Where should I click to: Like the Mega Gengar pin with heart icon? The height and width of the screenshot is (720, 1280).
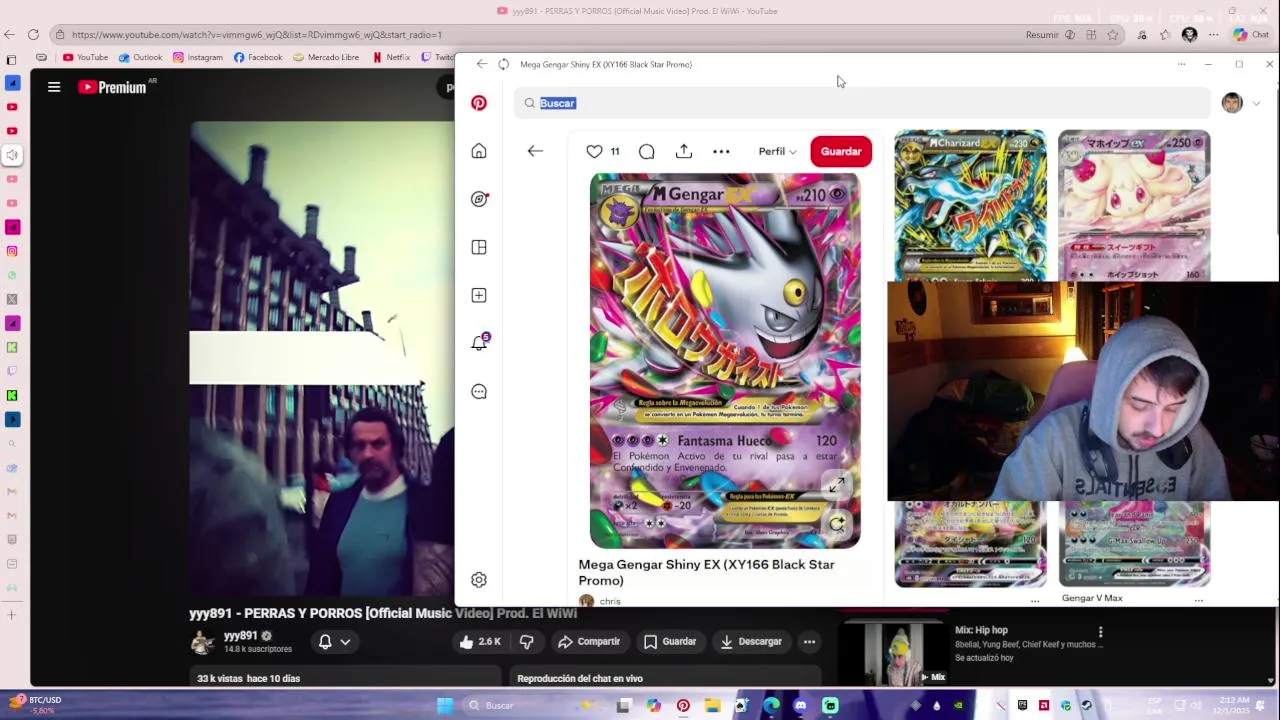[x=594, y=151]
